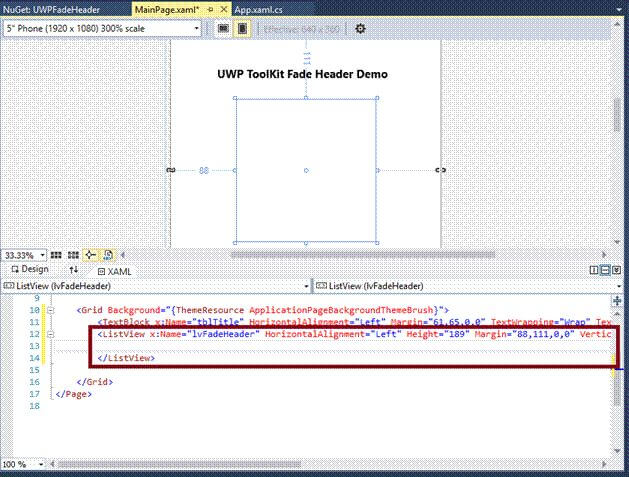Image resolution: width=629 pixels, height=477 pixels.
Task: Switch to landscape orientation in designer toolbar
Action: (223, 28)
